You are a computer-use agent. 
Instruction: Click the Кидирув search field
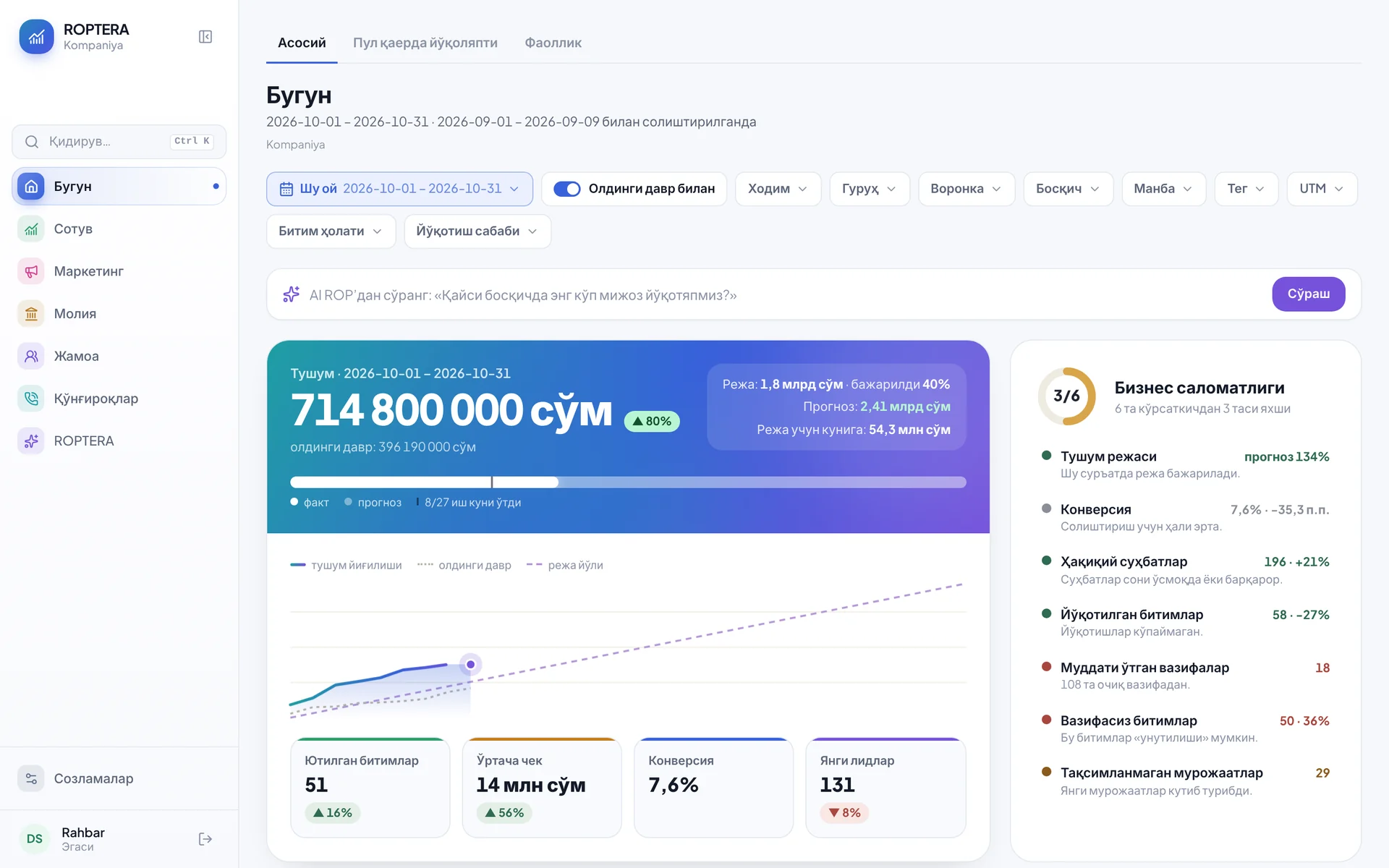[x=119, y=142]
